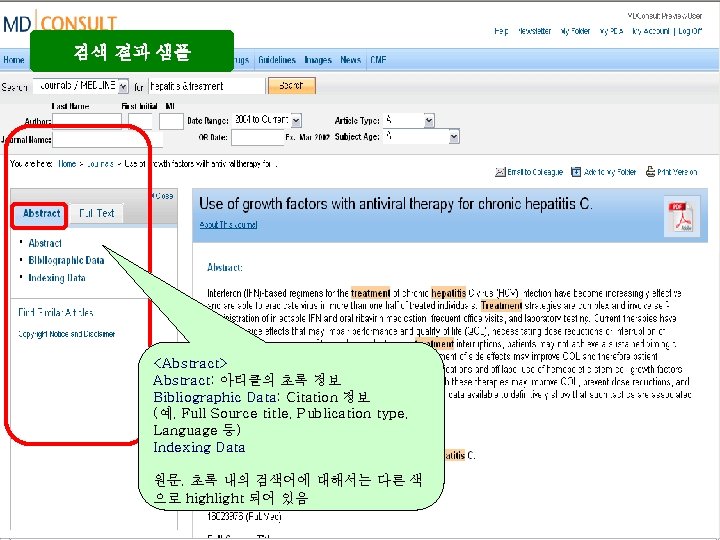The height and width of the screenshot is (540, 720).
Task: Switch to the Abstract tab
Action: [41, 214]
